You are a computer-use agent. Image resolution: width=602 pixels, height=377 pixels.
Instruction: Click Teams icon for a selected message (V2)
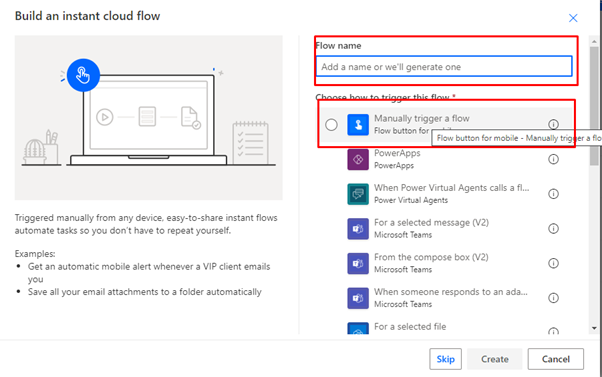(358, 229)
